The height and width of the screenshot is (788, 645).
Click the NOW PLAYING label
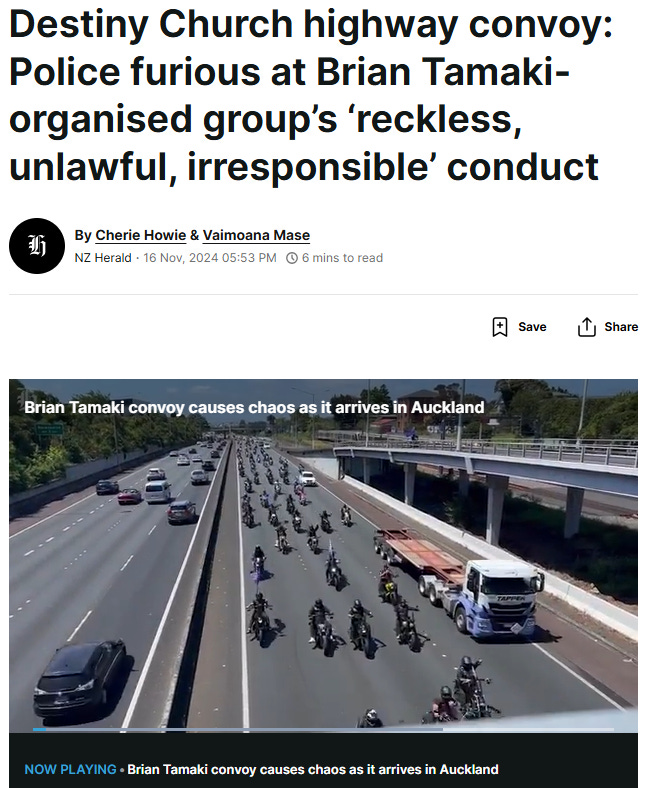click(70, 769)
